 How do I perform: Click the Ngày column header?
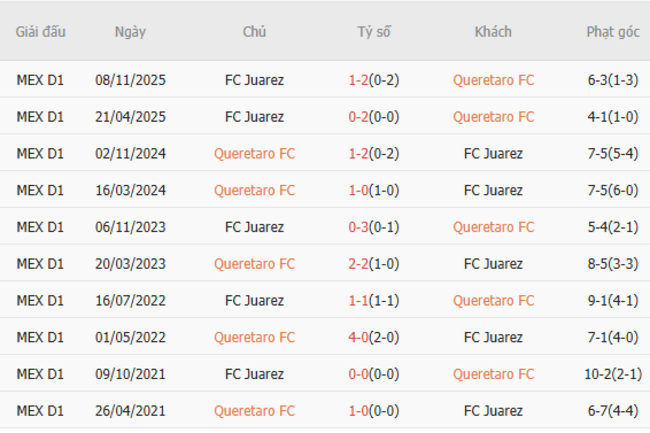coord(130,32)
